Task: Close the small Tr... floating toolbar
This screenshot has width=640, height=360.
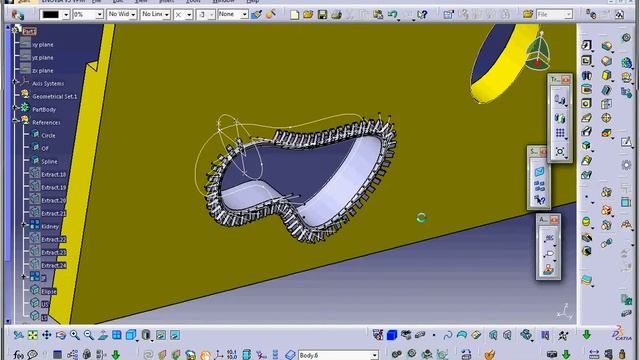Action: click(565, 80)
